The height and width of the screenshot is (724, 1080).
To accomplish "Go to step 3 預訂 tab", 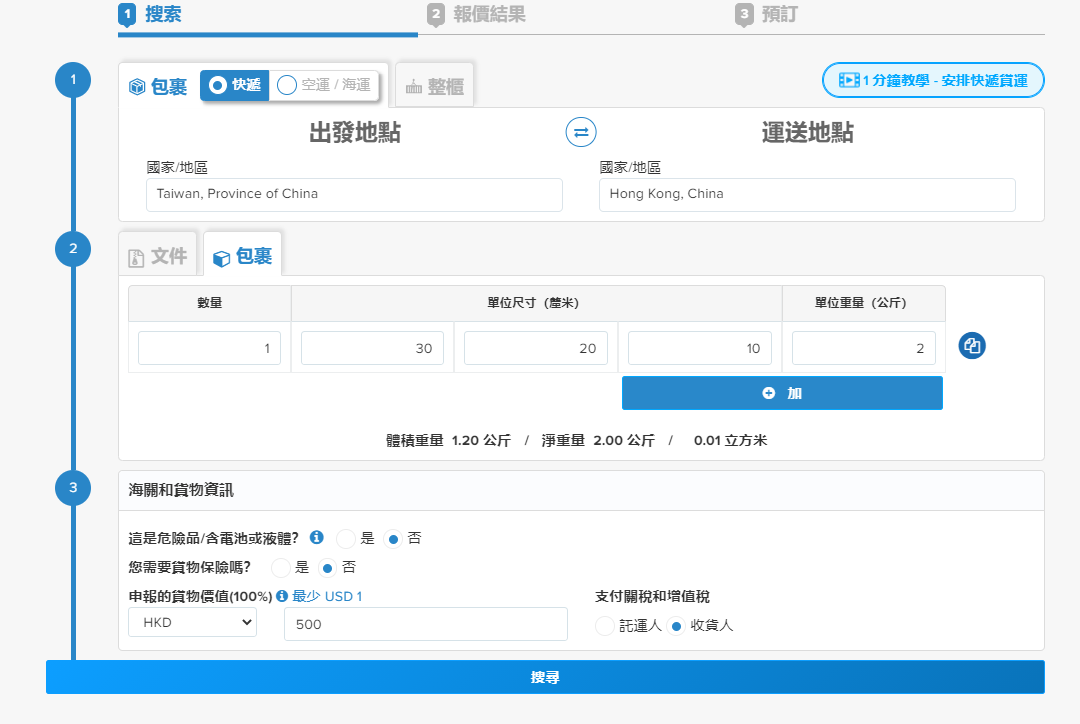I will 766,14.
